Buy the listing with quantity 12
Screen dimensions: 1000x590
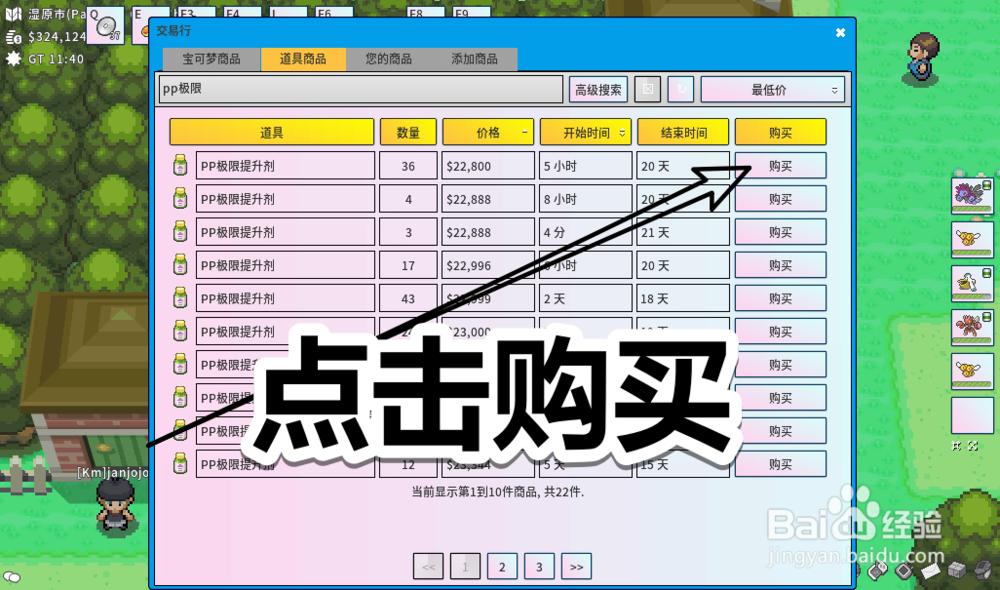click(781, 464)
